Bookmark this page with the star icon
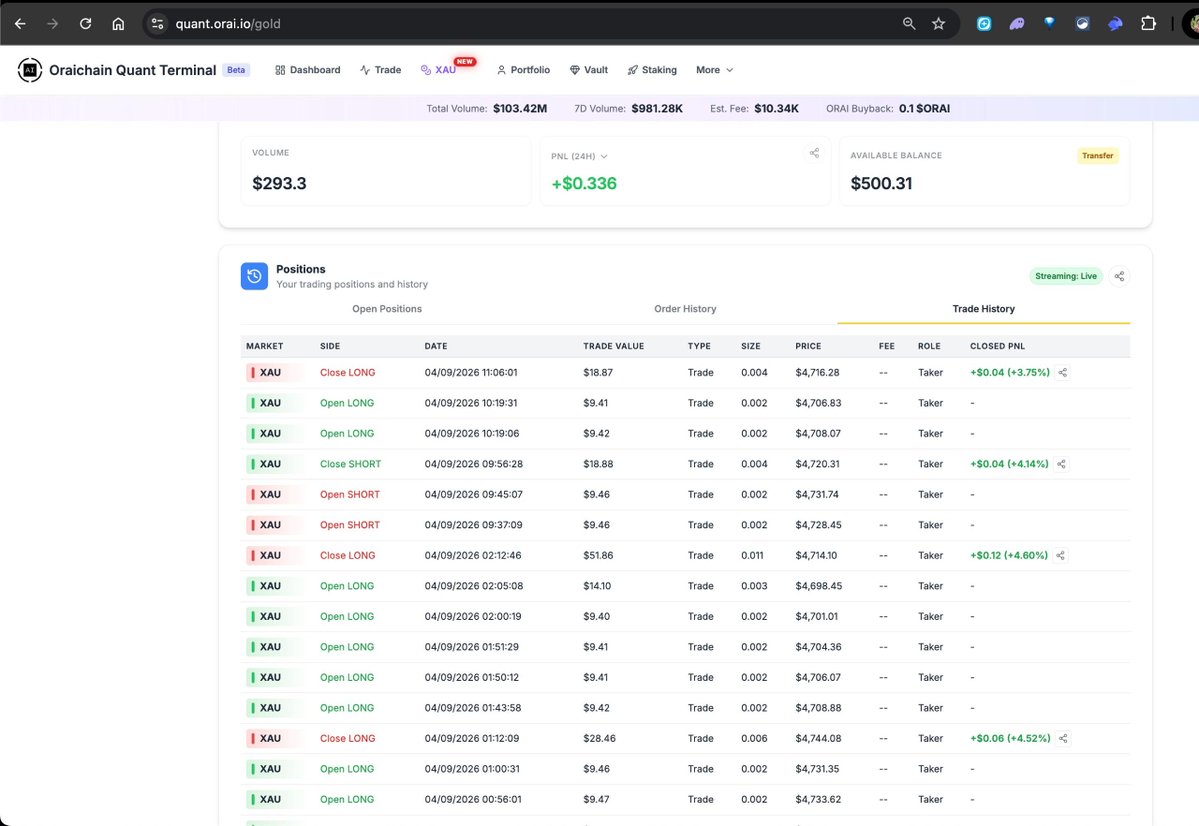Screen dimensions: 1199x826 pos(939,24)
